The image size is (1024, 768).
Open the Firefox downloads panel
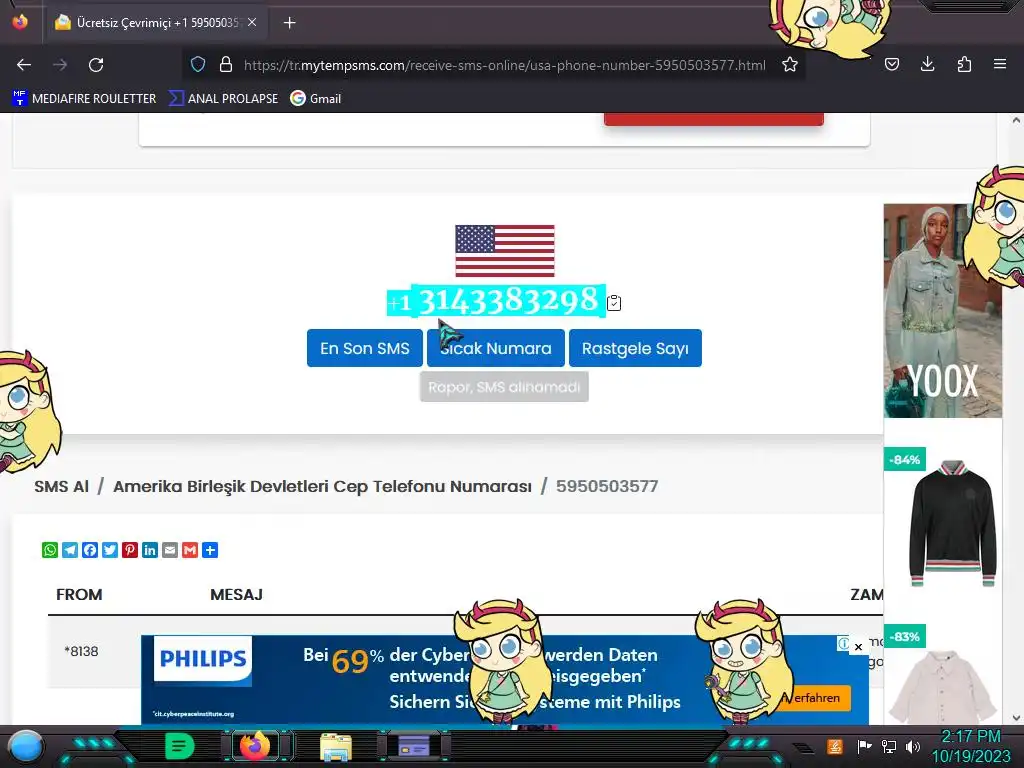[927, 64]
